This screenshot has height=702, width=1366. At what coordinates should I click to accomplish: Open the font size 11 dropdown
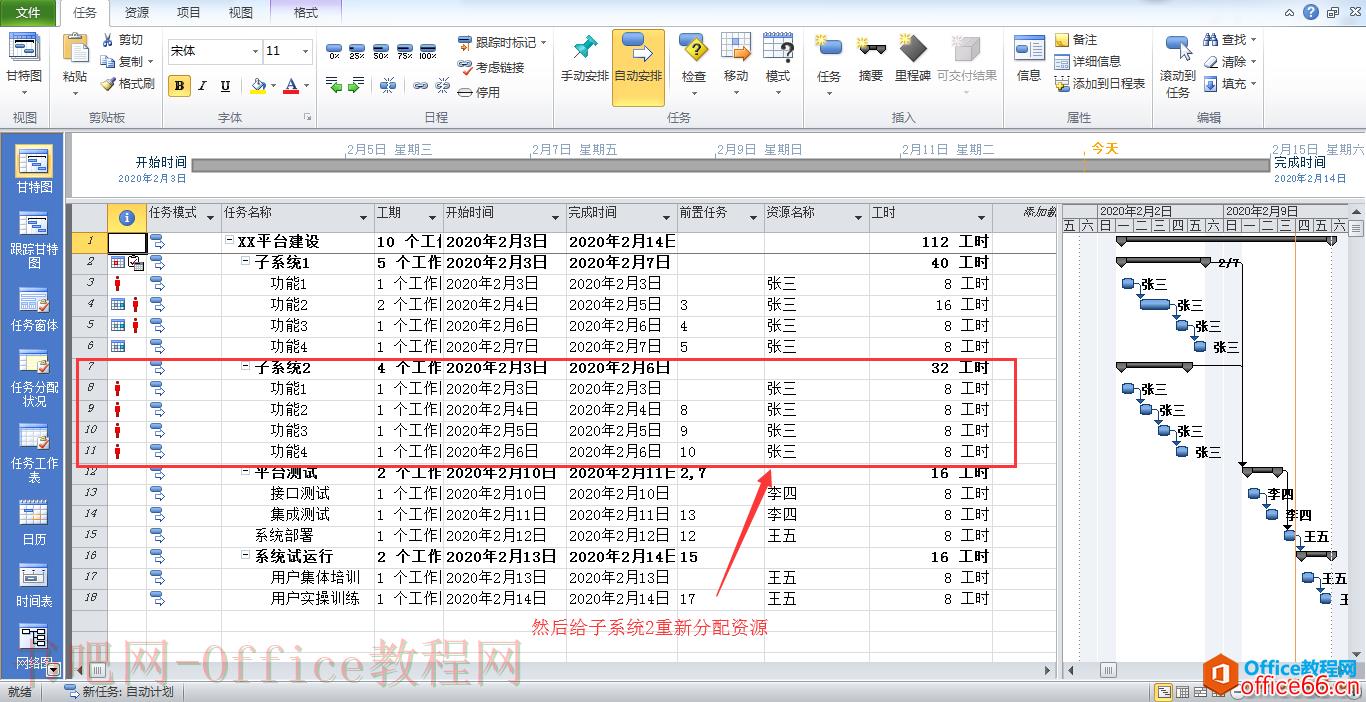(306, 51)
